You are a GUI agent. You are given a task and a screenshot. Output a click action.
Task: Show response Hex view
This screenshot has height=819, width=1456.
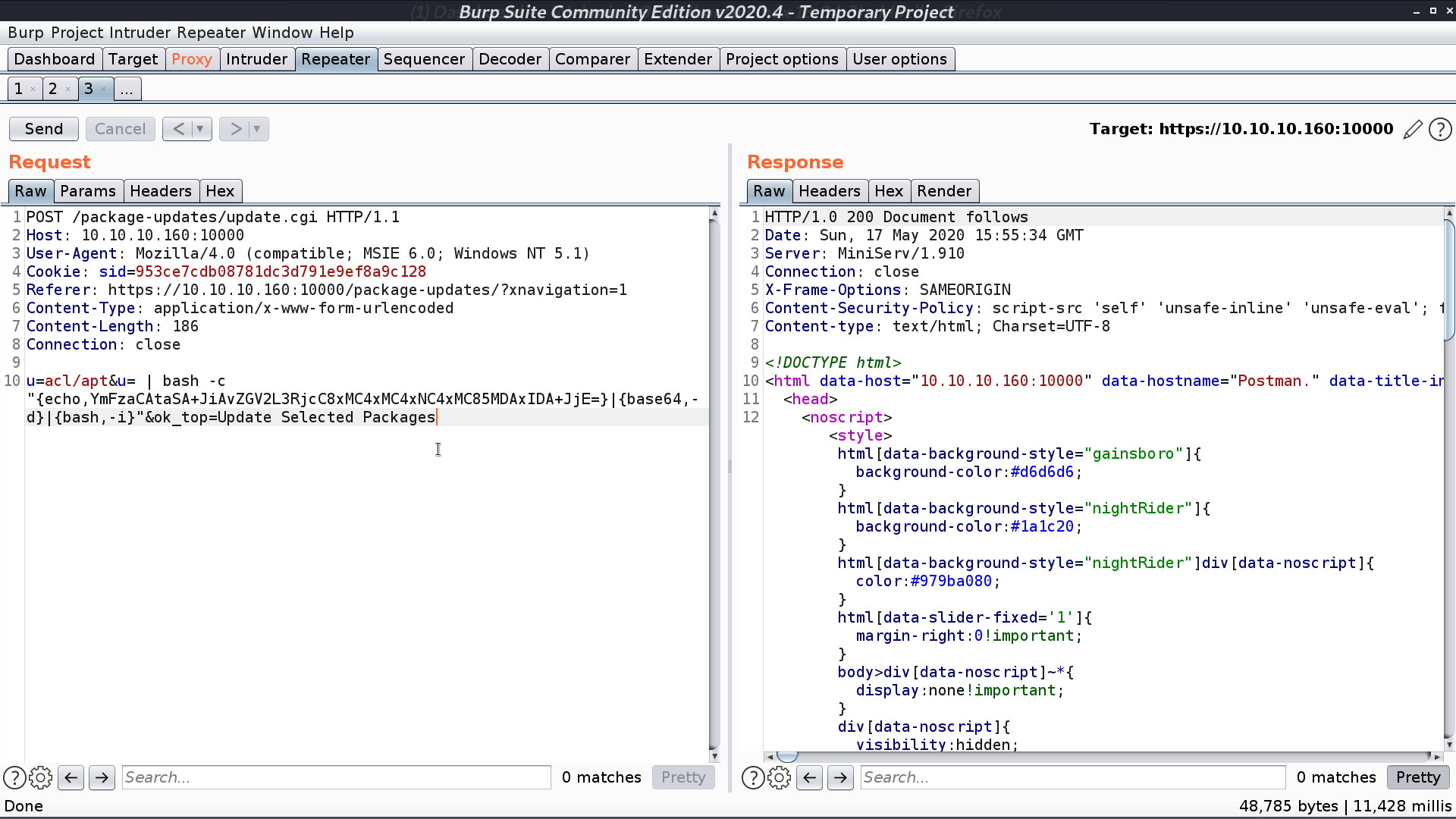(890, 191)
